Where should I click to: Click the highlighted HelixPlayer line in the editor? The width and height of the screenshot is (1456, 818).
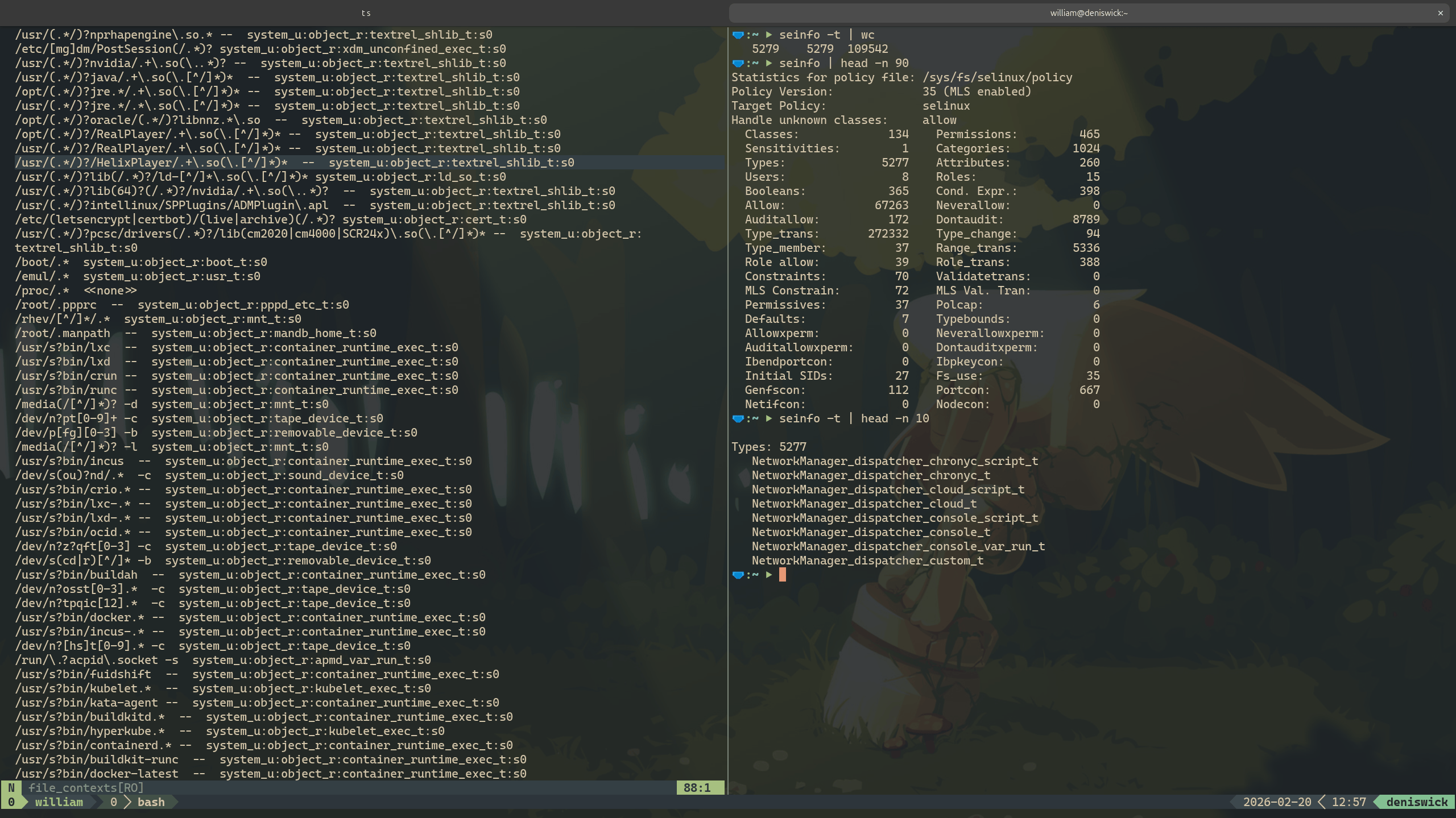coord(295,163)
